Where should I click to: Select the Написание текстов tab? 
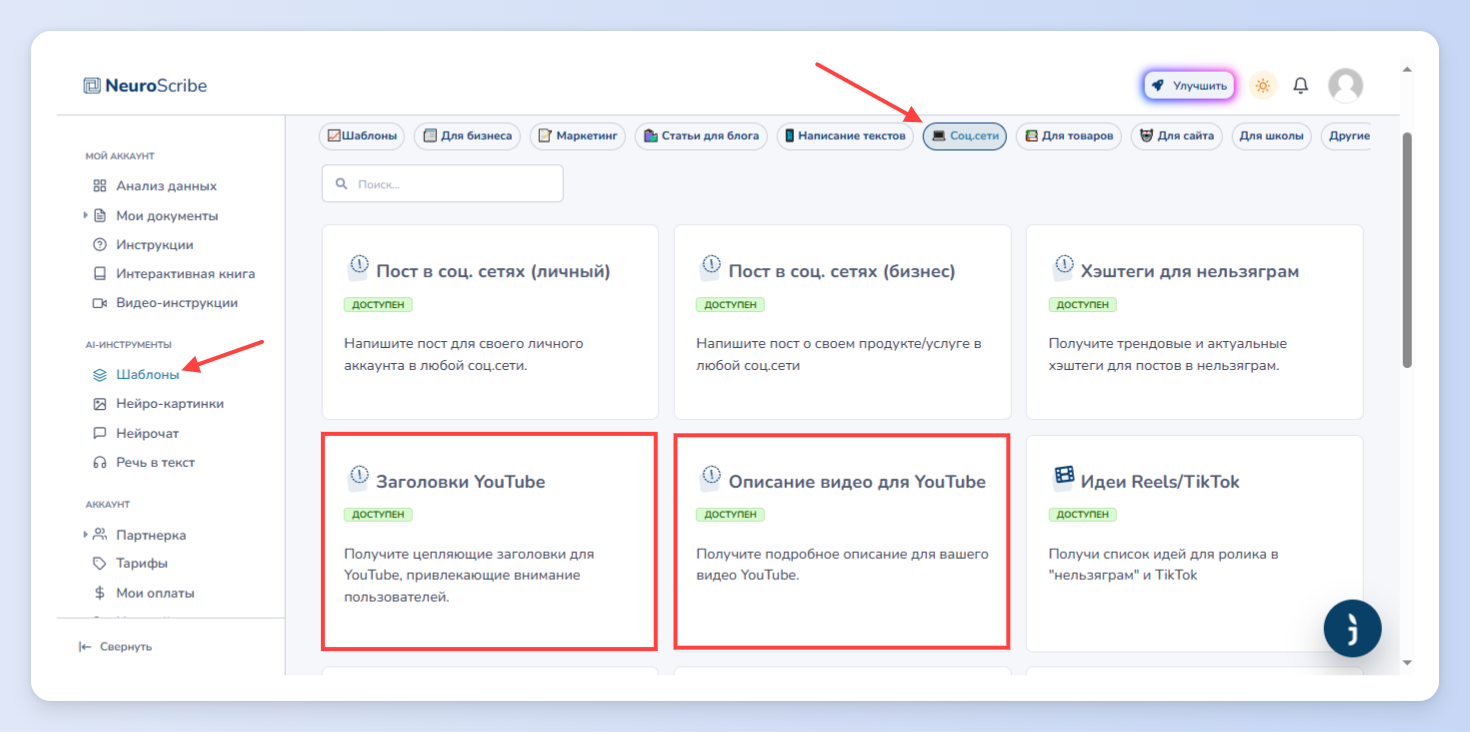coord(845,136)
